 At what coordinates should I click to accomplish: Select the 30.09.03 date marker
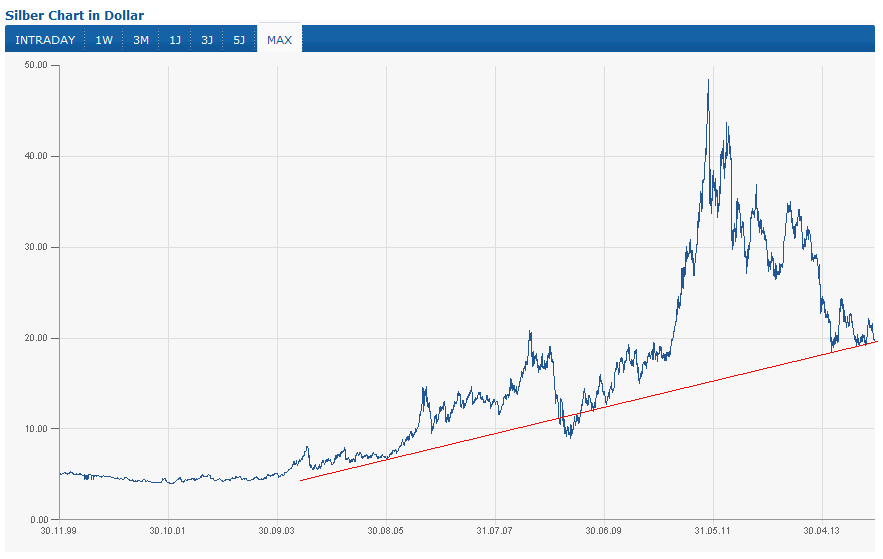tap(277, 532)
